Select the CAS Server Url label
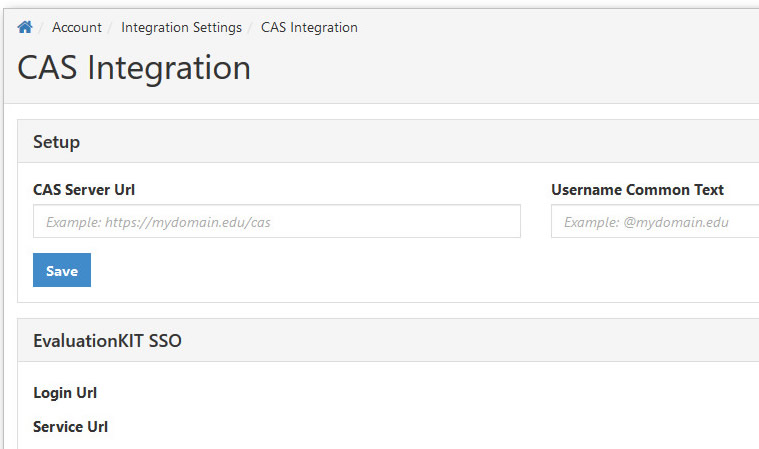This screenshot has width=759, height=449. (x=84, y=190)
